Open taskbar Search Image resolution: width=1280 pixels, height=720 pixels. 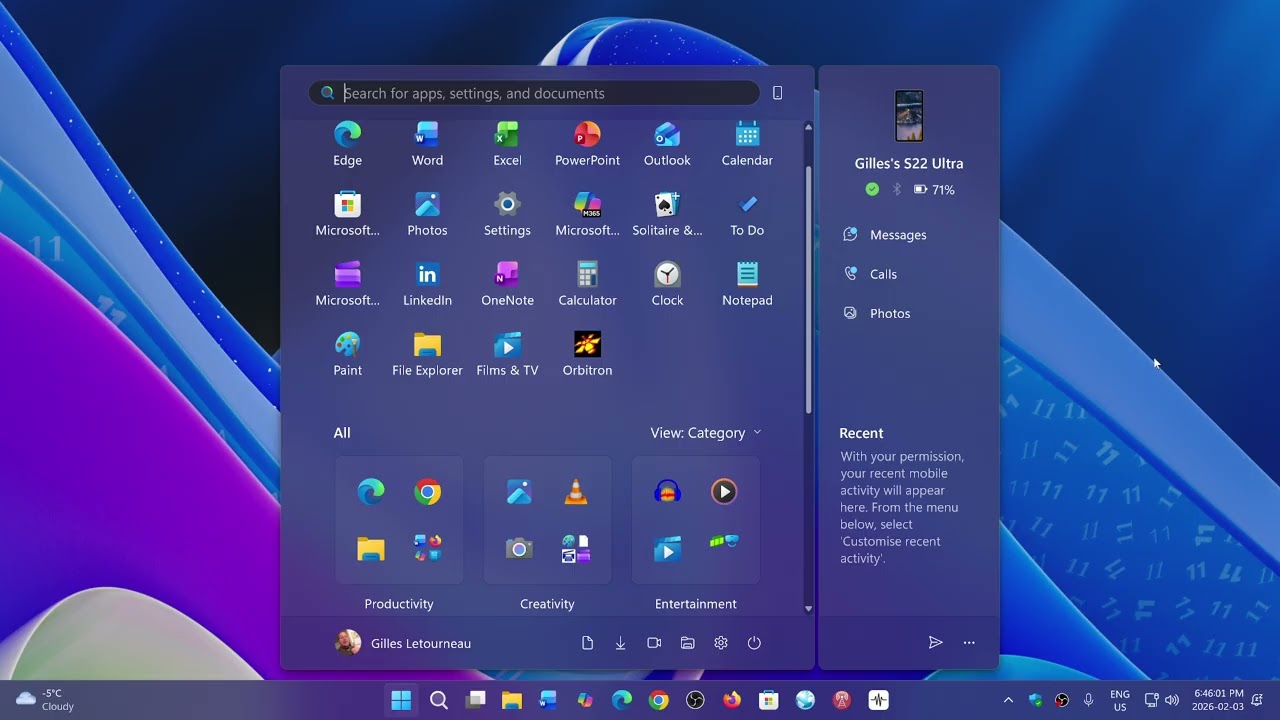438,700
